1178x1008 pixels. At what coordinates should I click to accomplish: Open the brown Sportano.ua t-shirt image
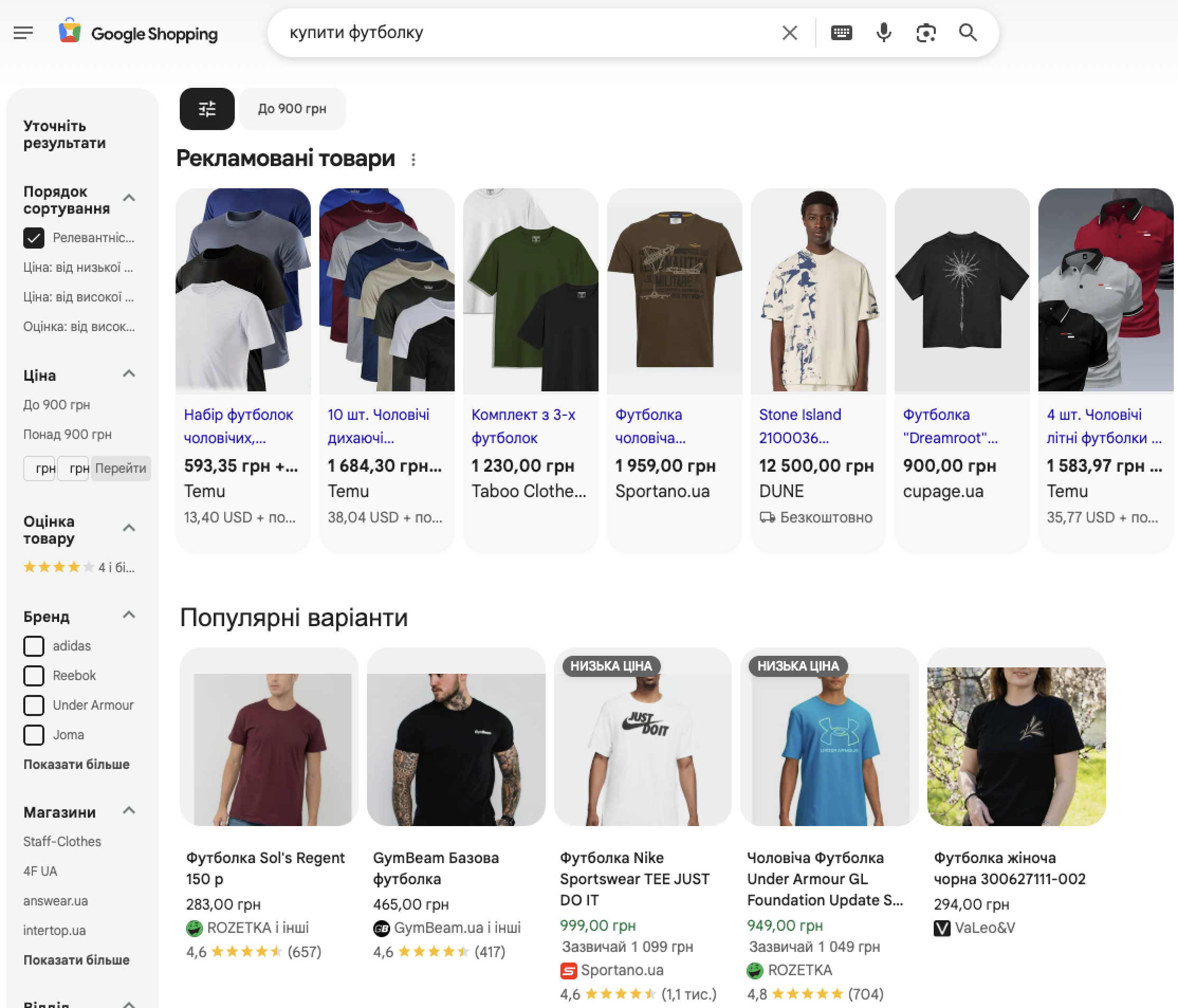click(674, 290)
